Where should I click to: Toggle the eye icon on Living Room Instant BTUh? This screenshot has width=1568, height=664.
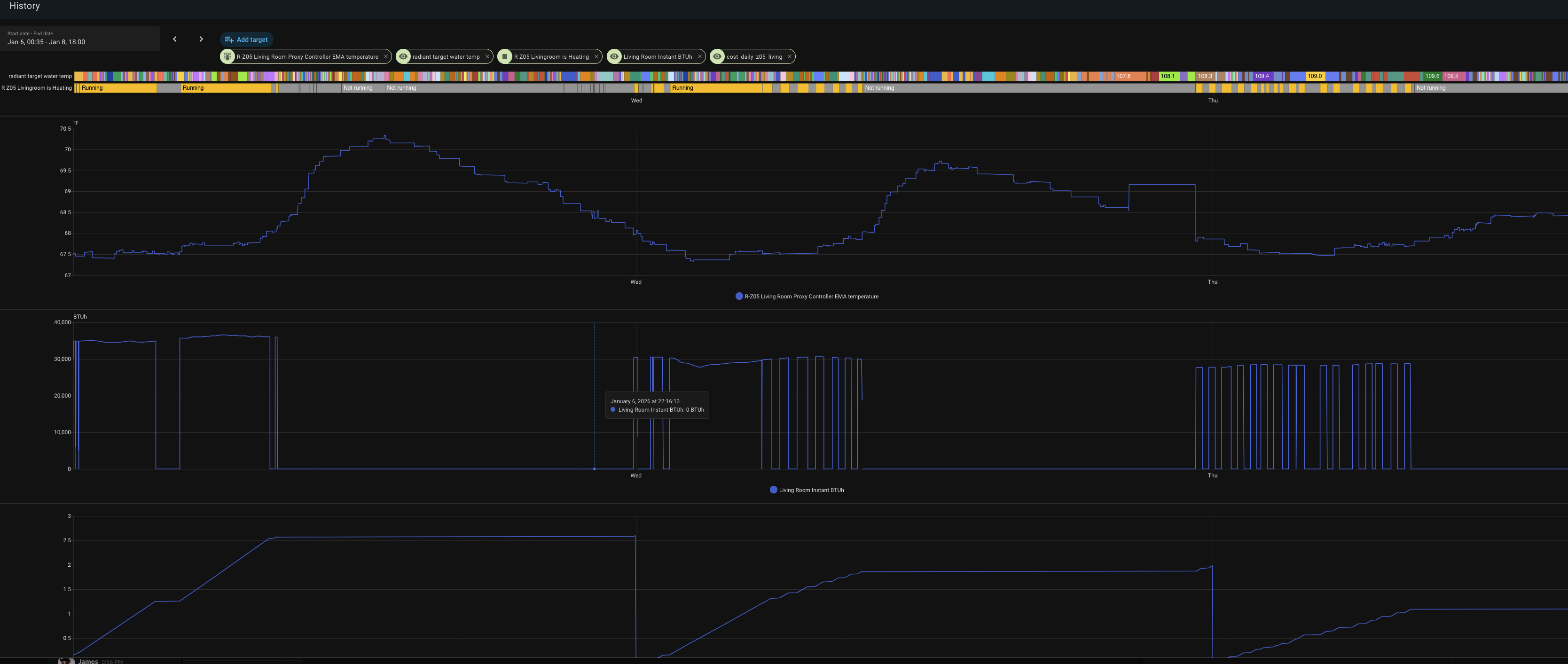pos(614,56)
